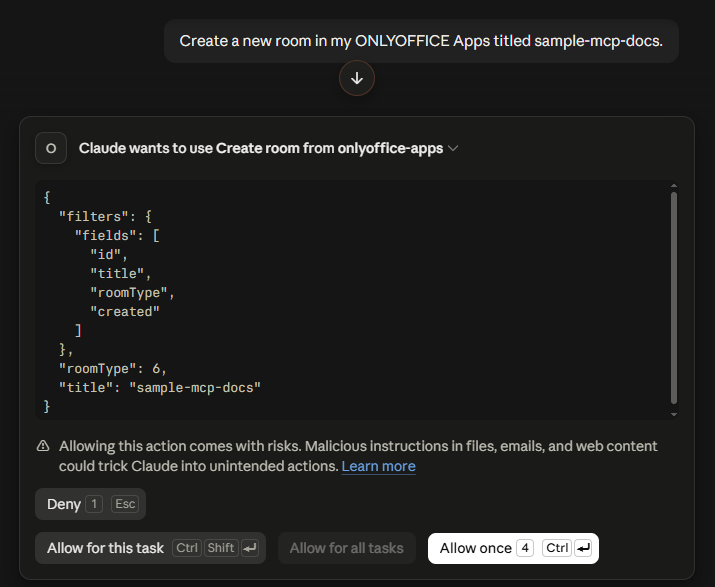The height and width of the screenshot is (587, 715).
Task: Choose Allow for this task
Action: pyautogui.click(x=150, y=548)
